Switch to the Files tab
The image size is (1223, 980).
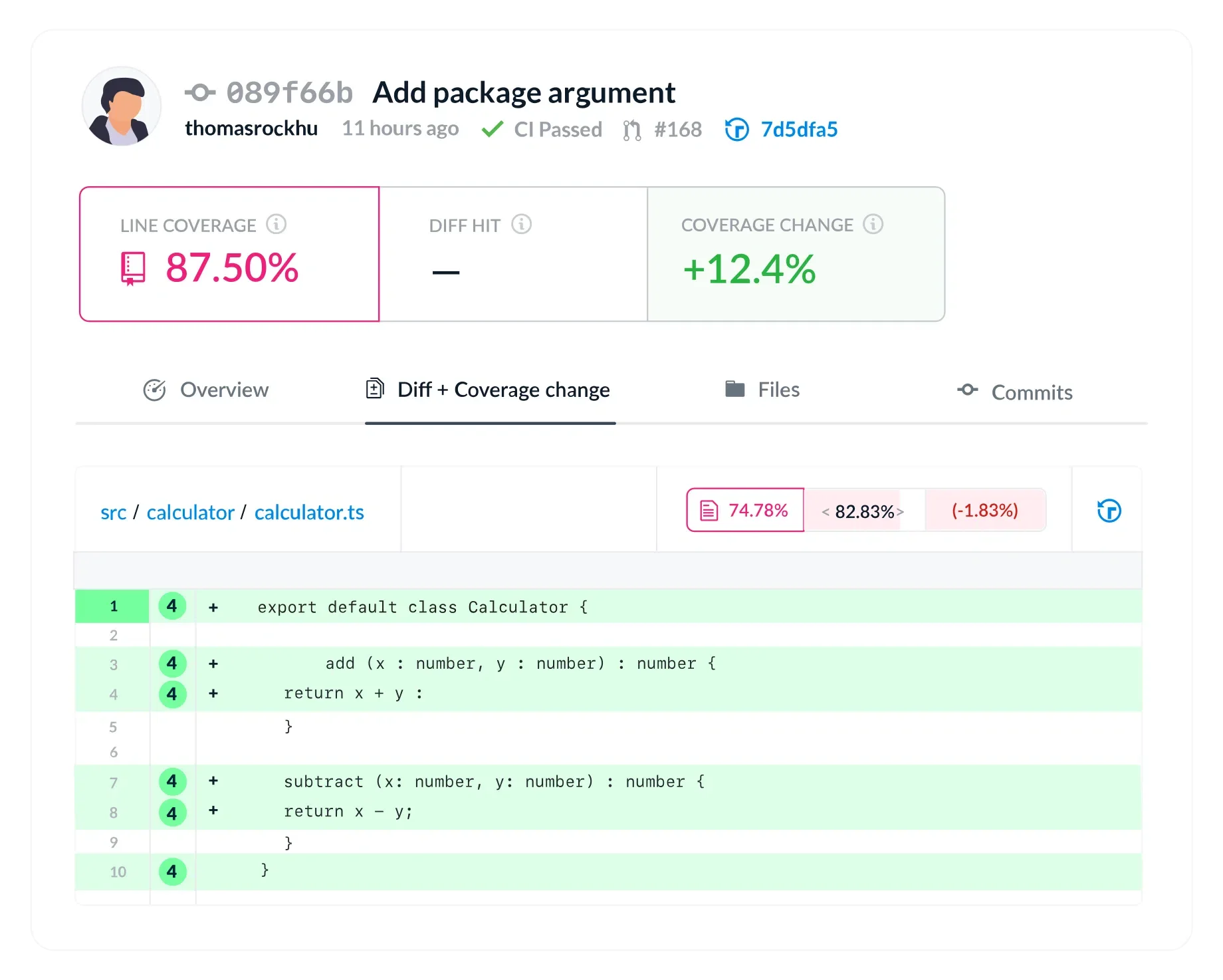point(762,390)
